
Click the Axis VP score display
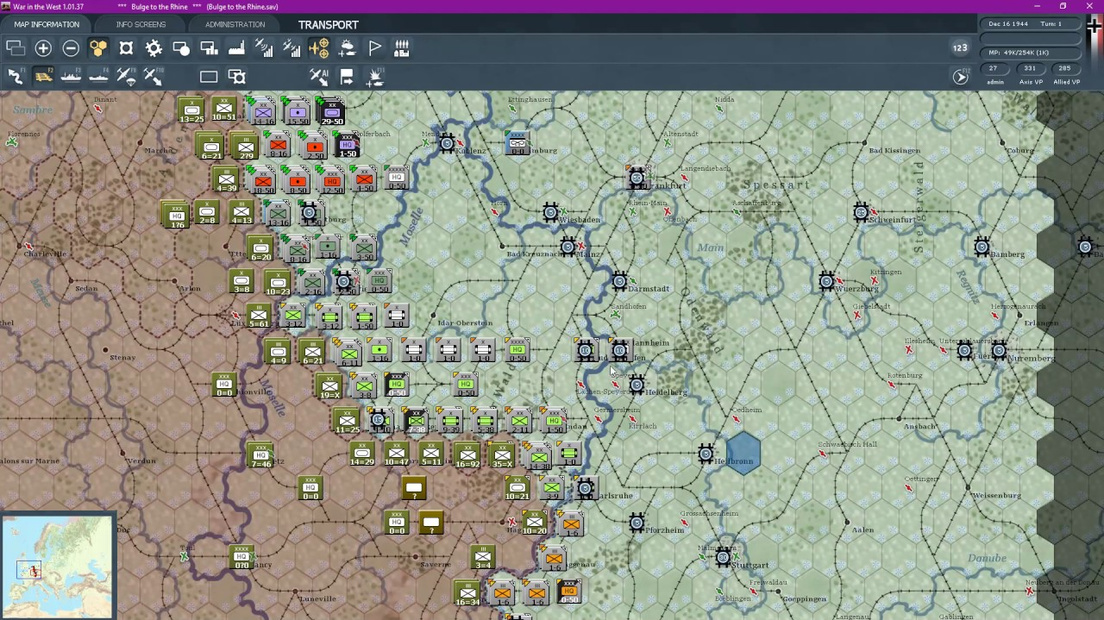(x=1029, y=68)
